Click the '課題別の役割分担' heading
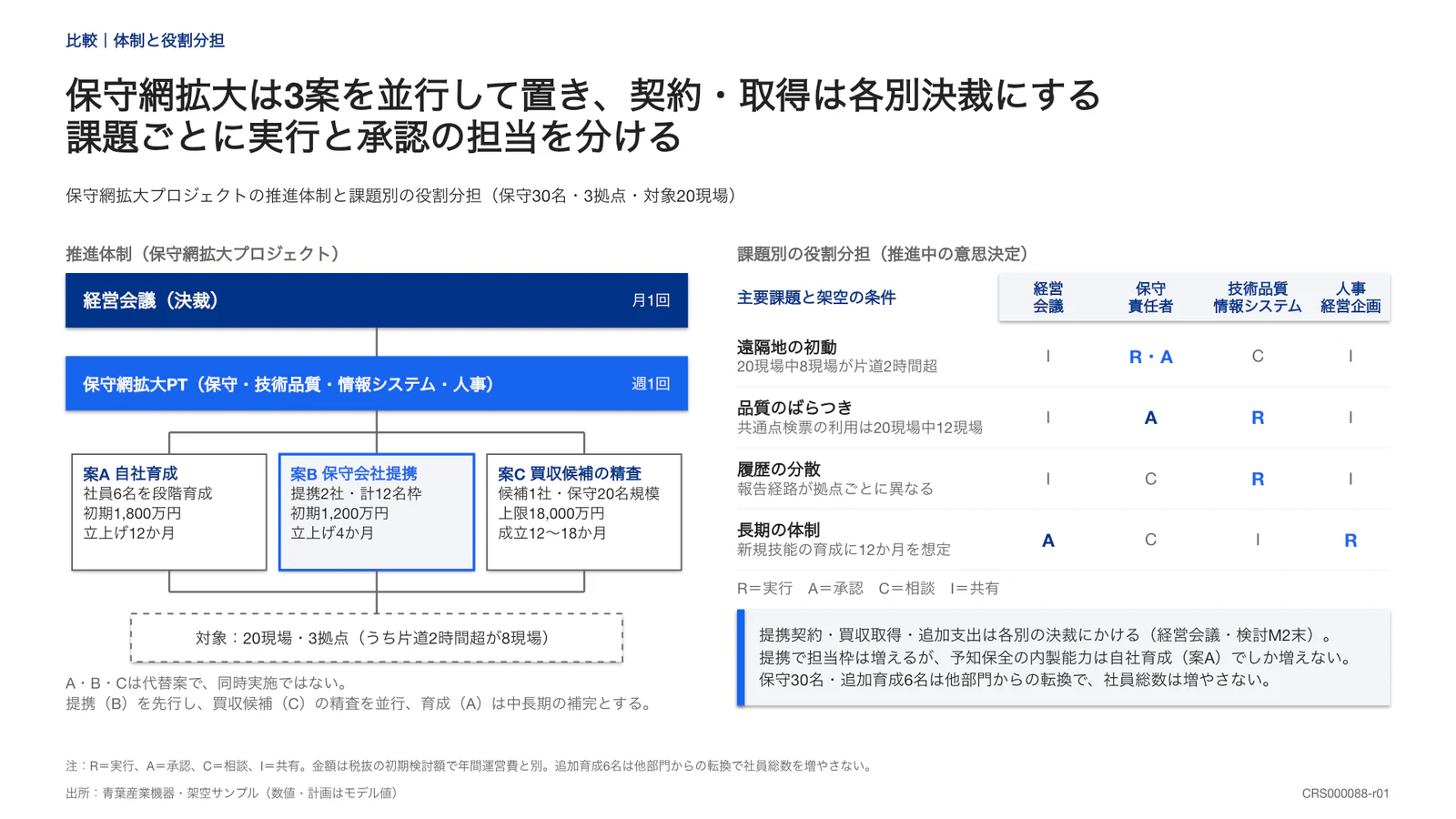The height and width of the screenshot is (819, 1456). coord(886,254)
